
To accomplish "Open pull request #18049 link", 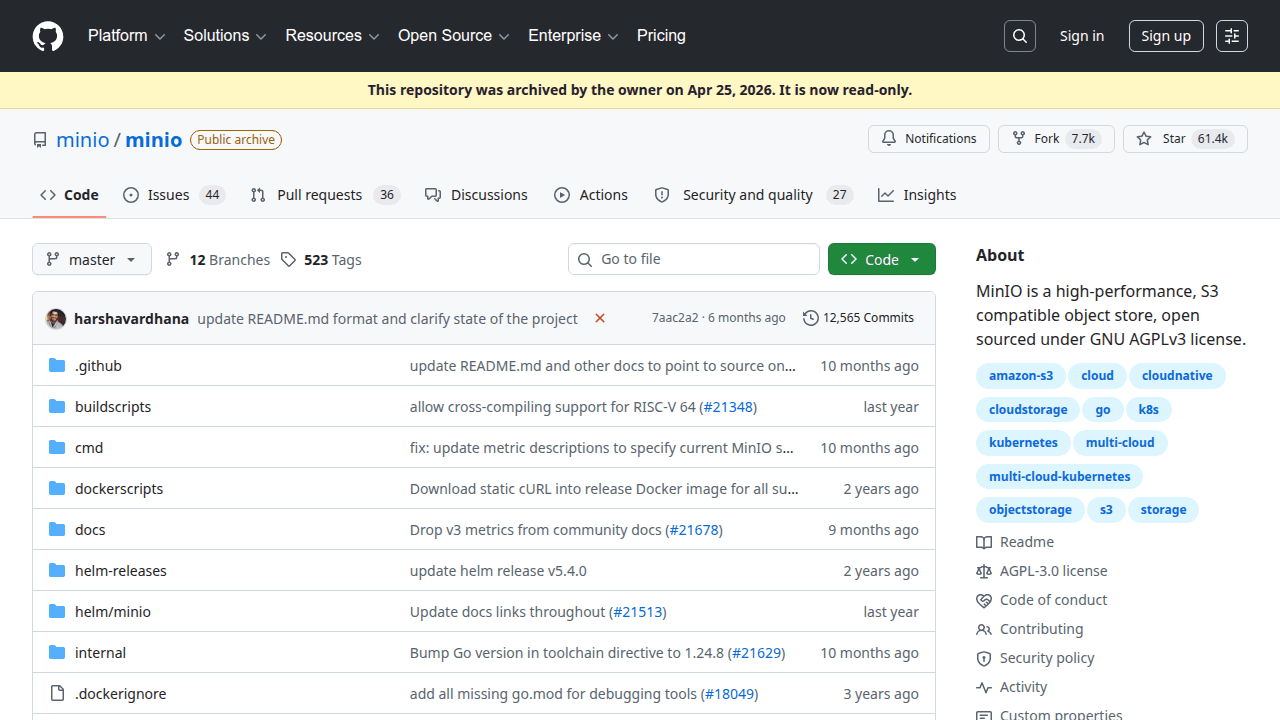I will [729, 694].
